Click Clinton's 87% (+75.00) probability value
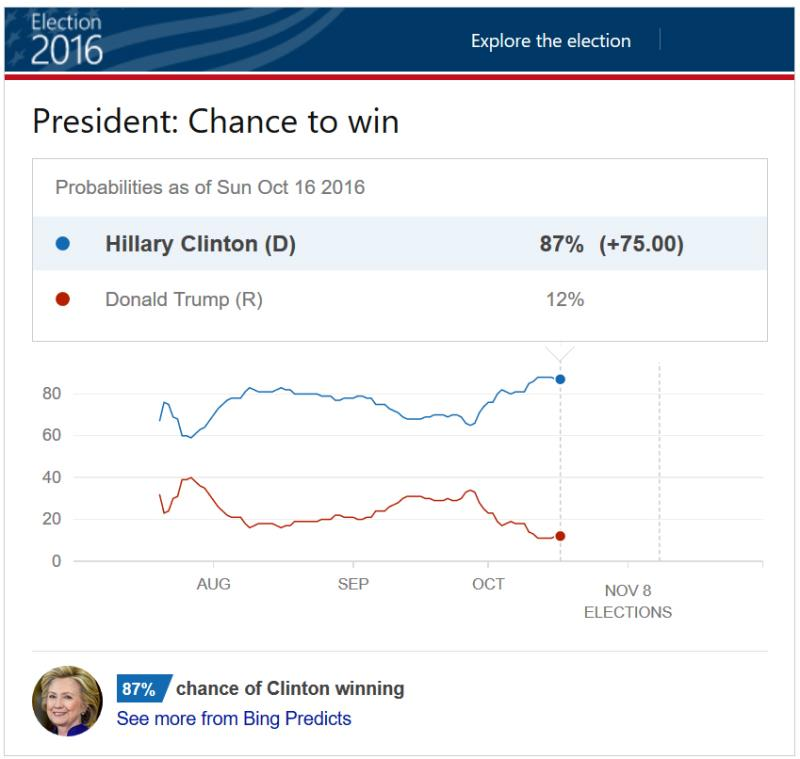This screenshot has height=759, width=800. [x=611, y=244]
